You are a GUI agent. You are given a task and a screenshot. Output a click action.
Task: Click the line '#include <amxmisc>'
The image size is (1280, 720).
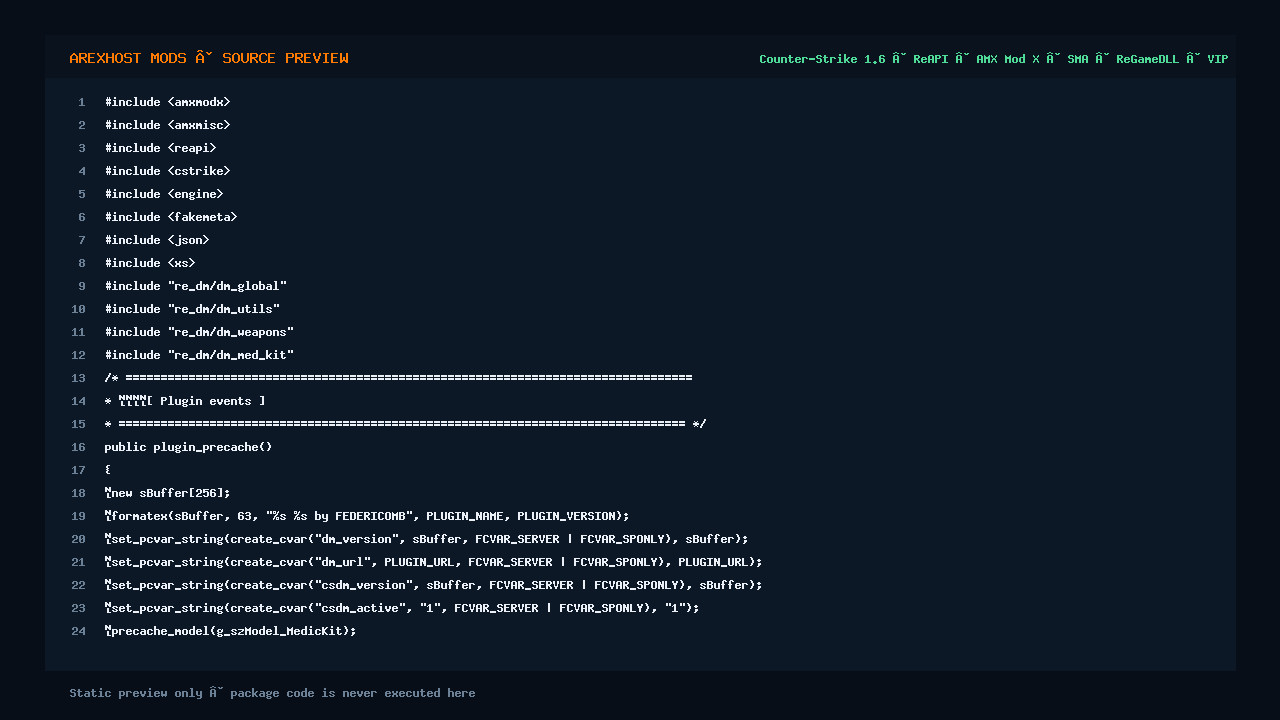coord(167,125)
